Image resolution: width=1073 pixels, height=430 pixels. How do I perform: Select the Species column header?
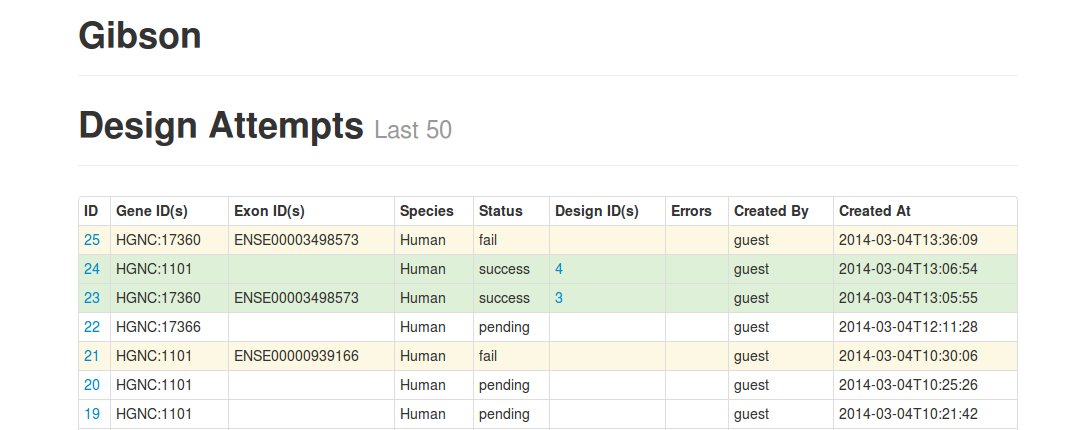coord(427,211)
